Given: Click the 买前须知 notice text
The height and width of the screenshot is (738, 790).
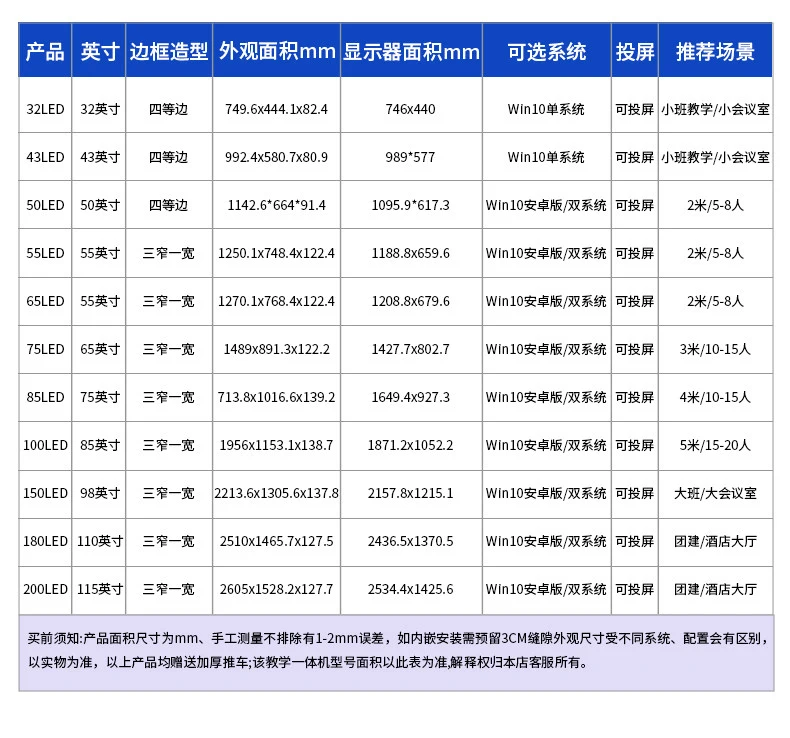Looking at the screenshot, I should click(398, 650).
